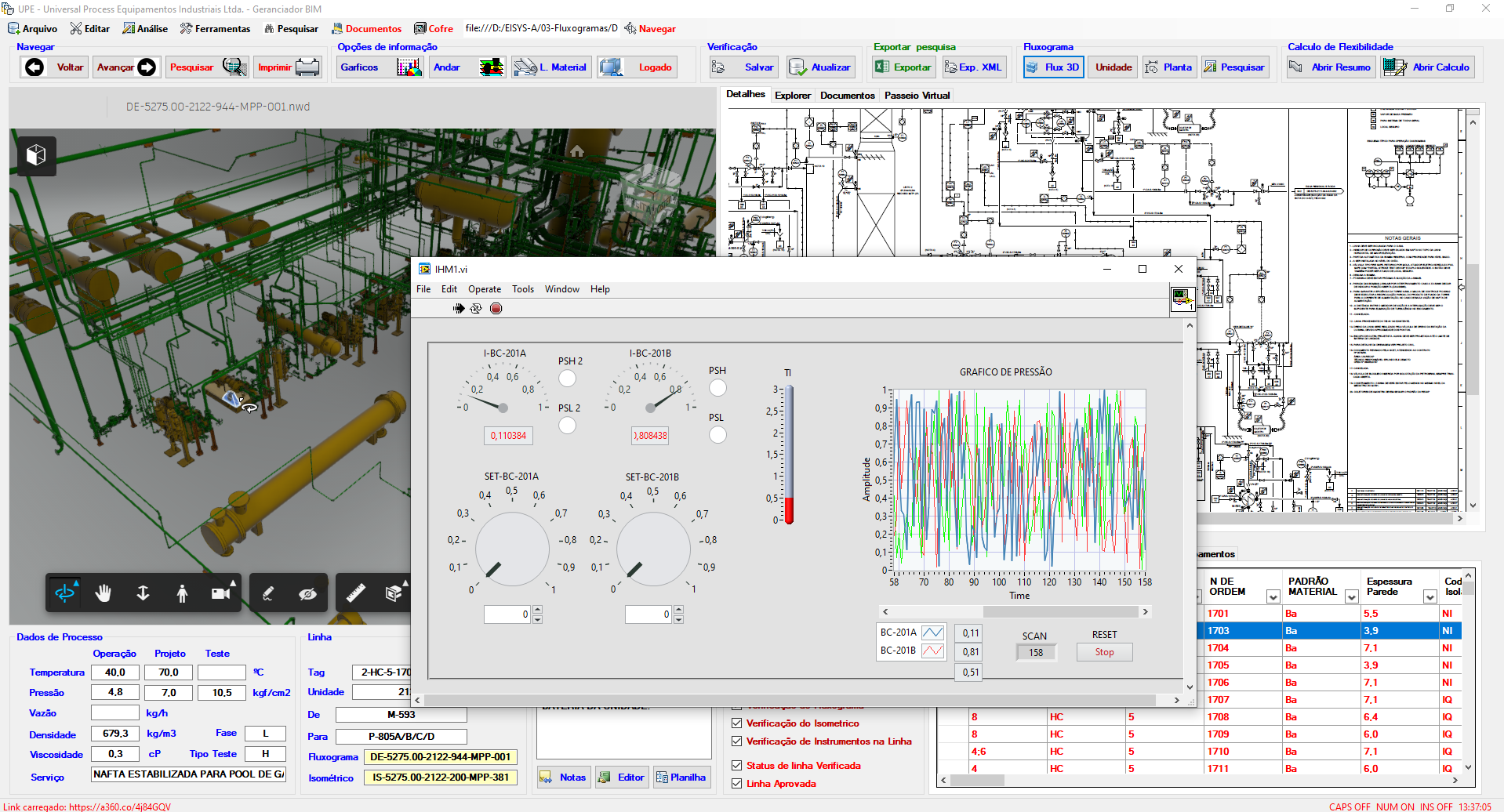Viewport: 1504px width, 812px height.
Task: Click BC-201B plot legend line style
Action: (x=933, y=651)
